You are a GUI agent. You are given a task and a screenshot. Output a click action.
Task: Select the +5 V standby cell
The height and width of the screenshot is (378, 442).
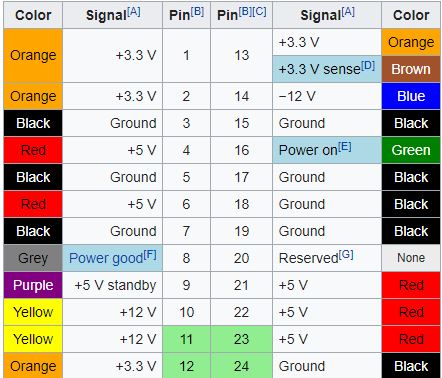[x=112, y=285]
